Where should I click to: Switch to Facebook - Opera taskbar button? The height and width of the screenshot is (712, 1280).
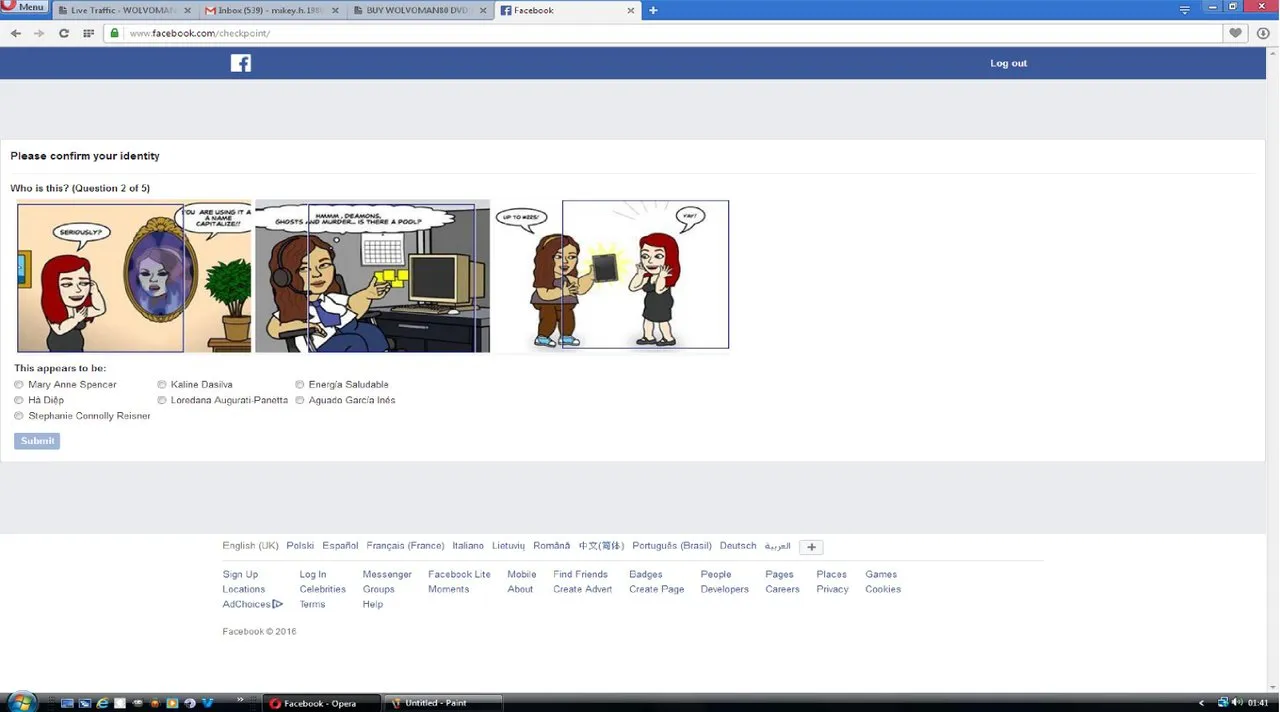click(x=321, y=703)
